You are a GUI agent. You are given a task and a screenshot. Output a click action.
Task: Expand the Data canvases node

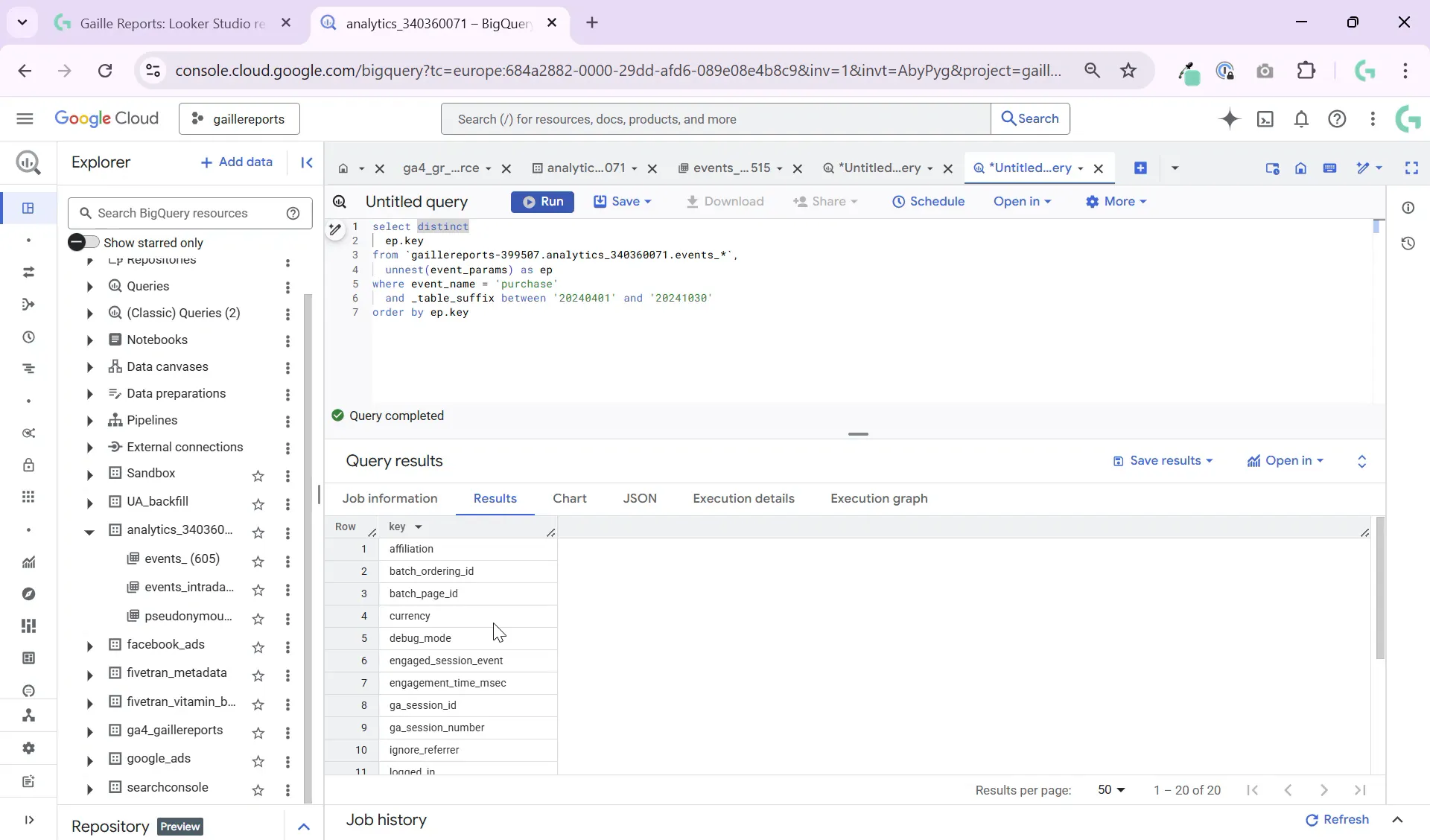[x=89, y=367]
